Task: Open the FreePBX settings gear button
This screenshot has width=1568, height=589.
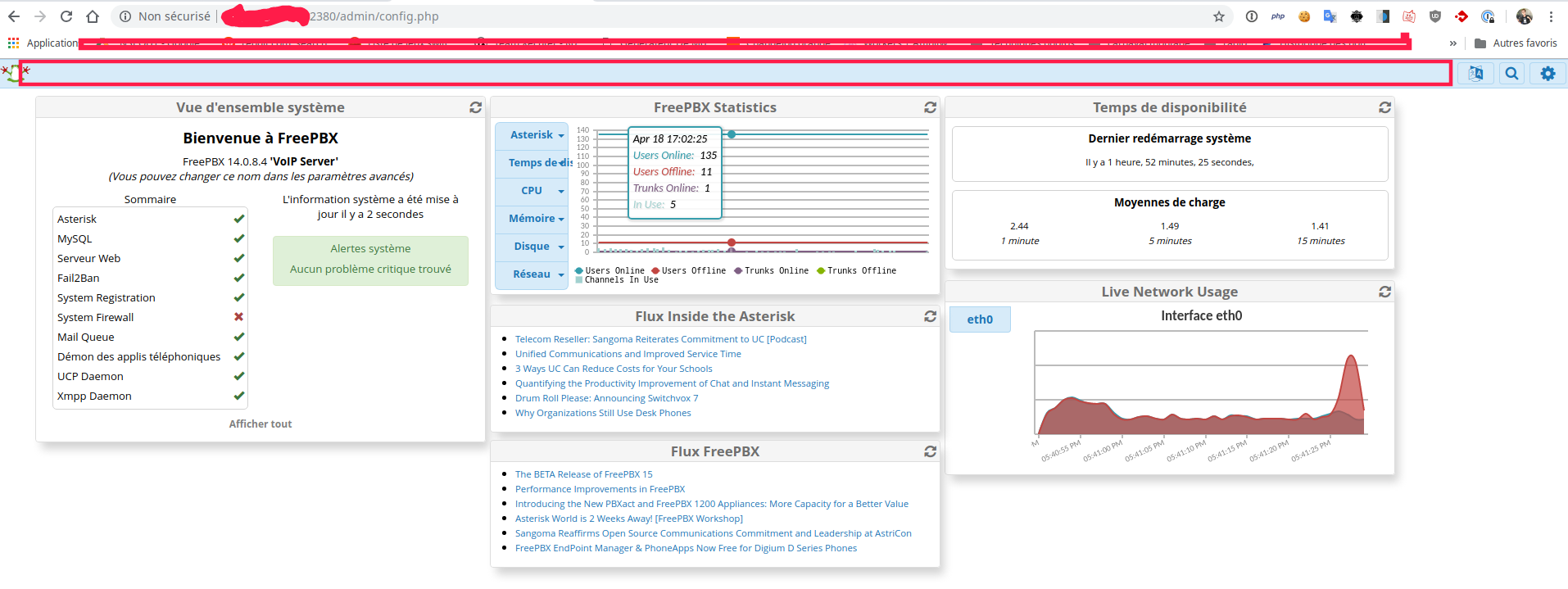Action: coord(1548,74)
